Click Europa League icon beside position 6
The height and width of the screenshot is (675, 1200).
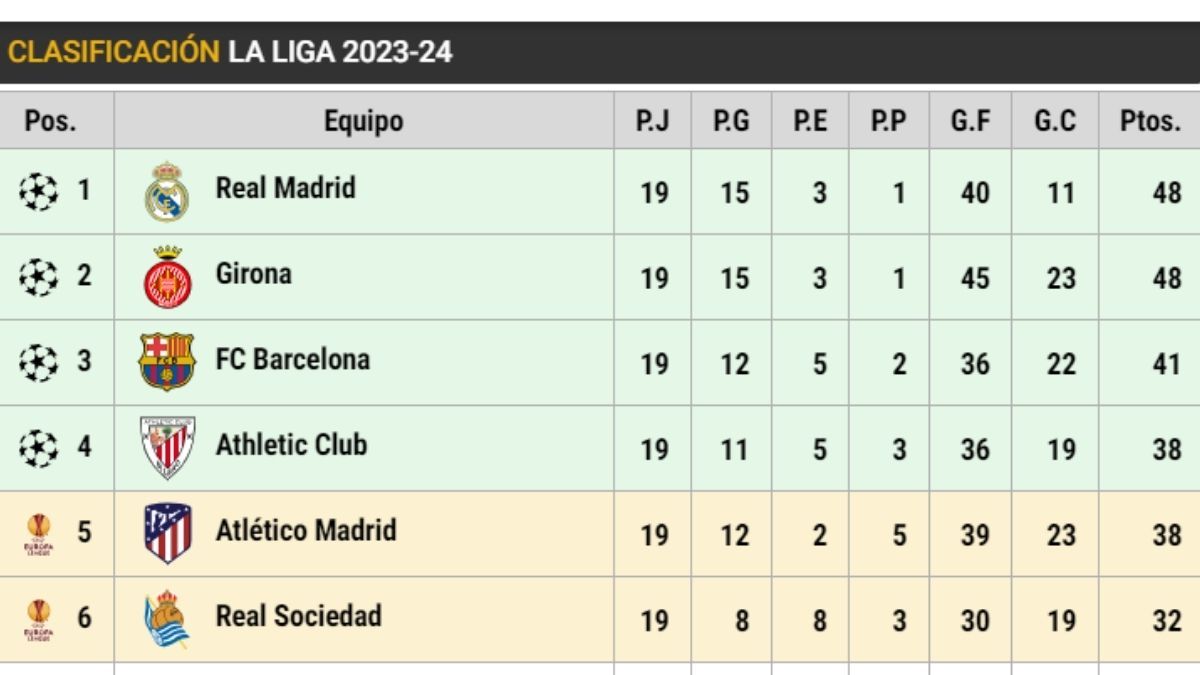[x=38, y=620]
